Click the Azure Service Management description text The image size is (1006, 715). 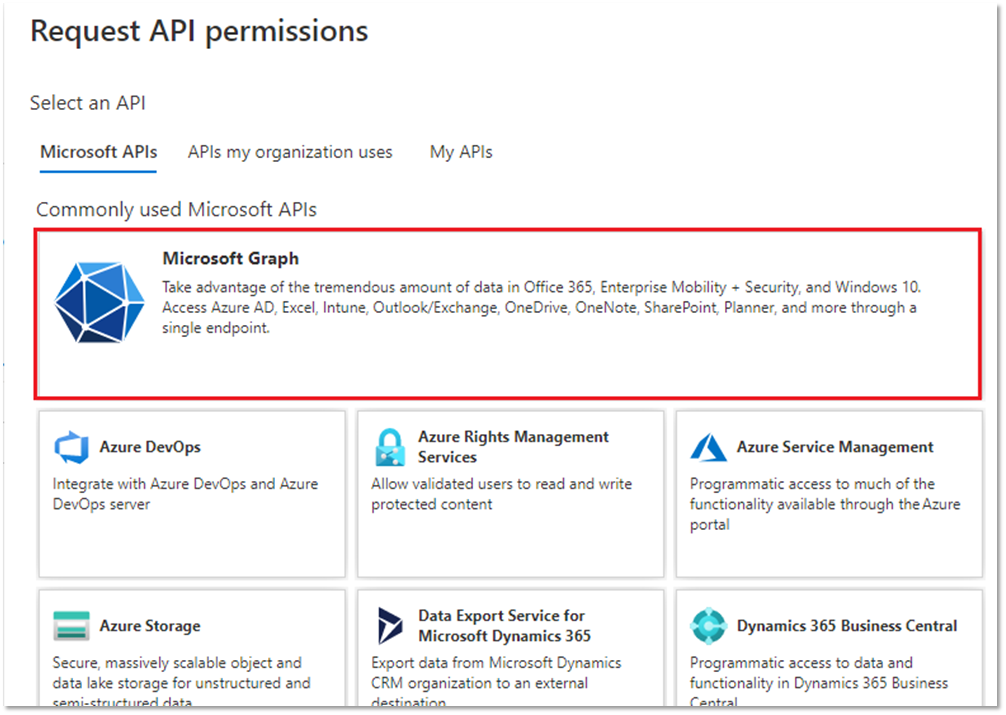(824, 504)
